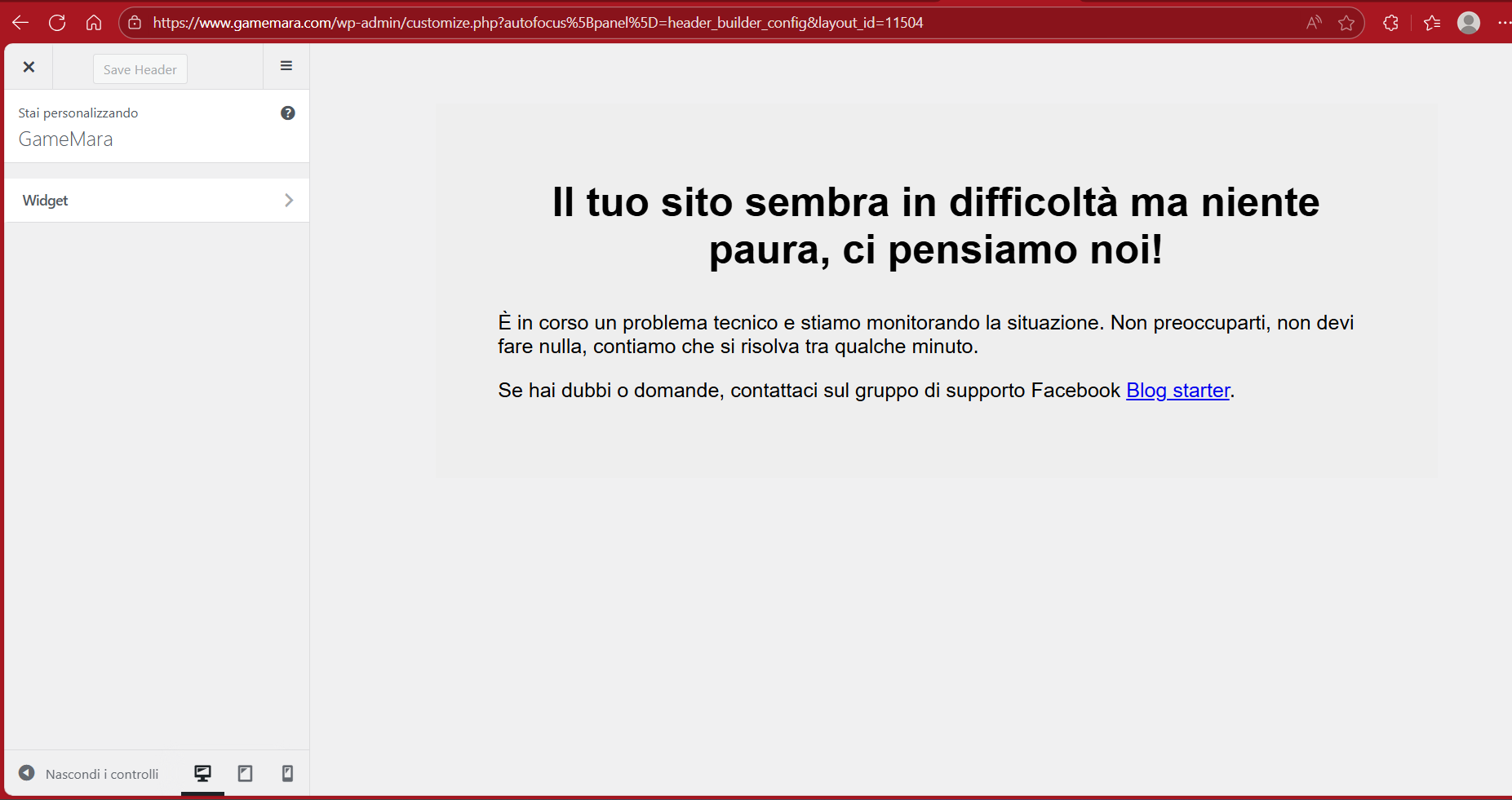The image size is (1512, 800).
Task: Expand the Widget panel chevron
Action: (x=289, y=201)
